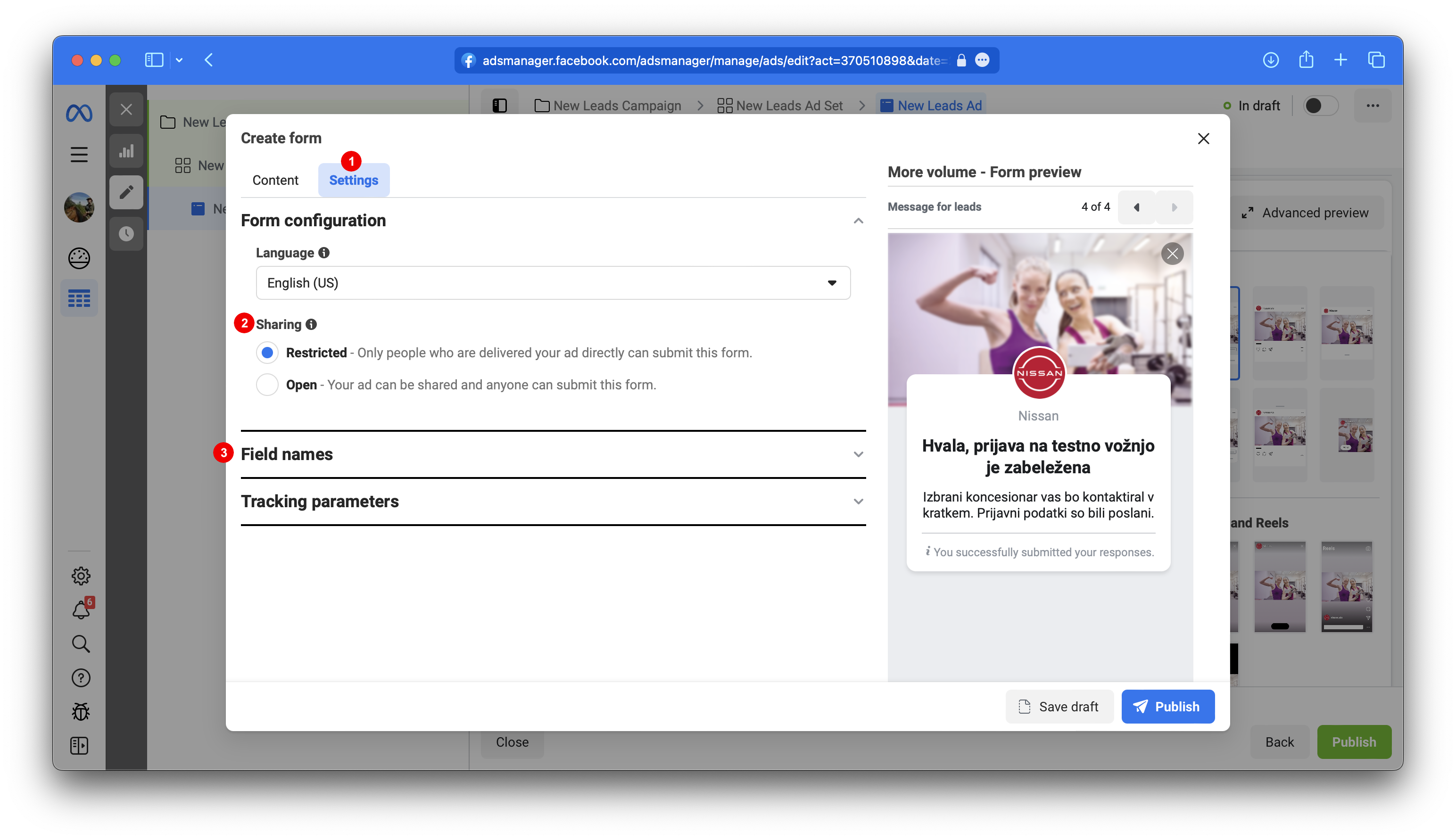
Task: Open the notifications bell icon
Action: (x=80, y=610)
